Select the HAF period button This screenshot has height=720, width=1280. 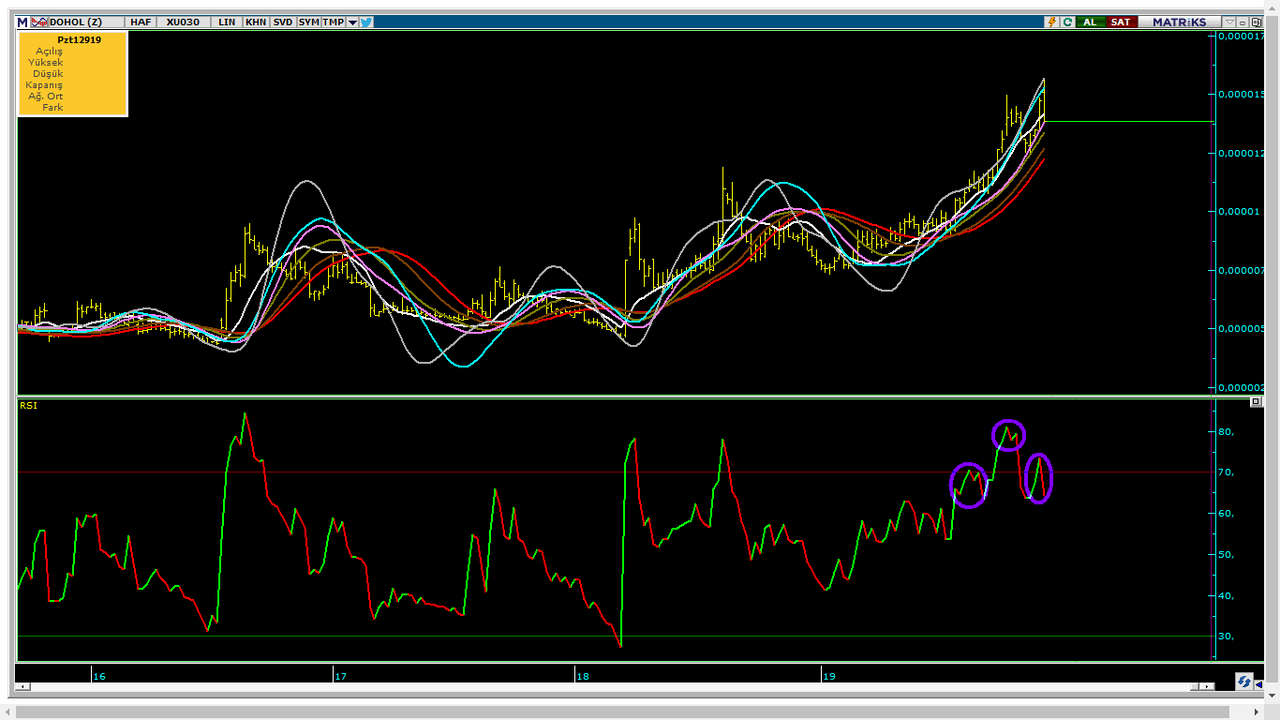point(141,22)
